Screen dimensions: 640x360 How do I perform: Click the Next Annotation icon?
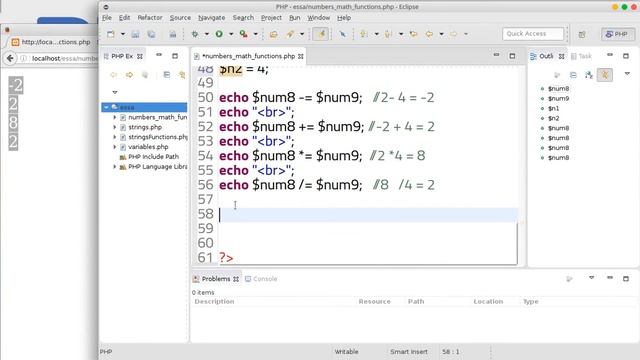[x=363, y=34]
